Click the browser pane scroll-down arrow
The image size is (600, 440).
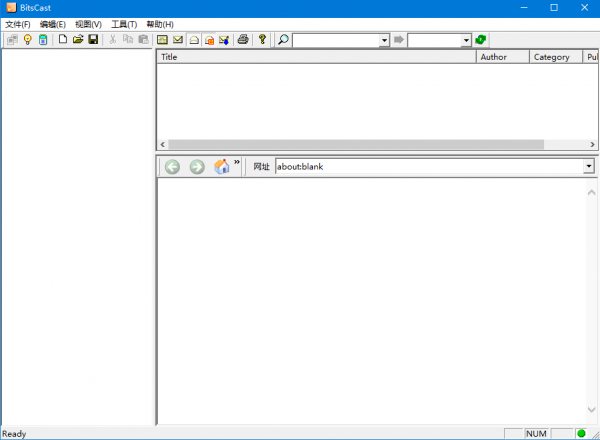(592, 409)
